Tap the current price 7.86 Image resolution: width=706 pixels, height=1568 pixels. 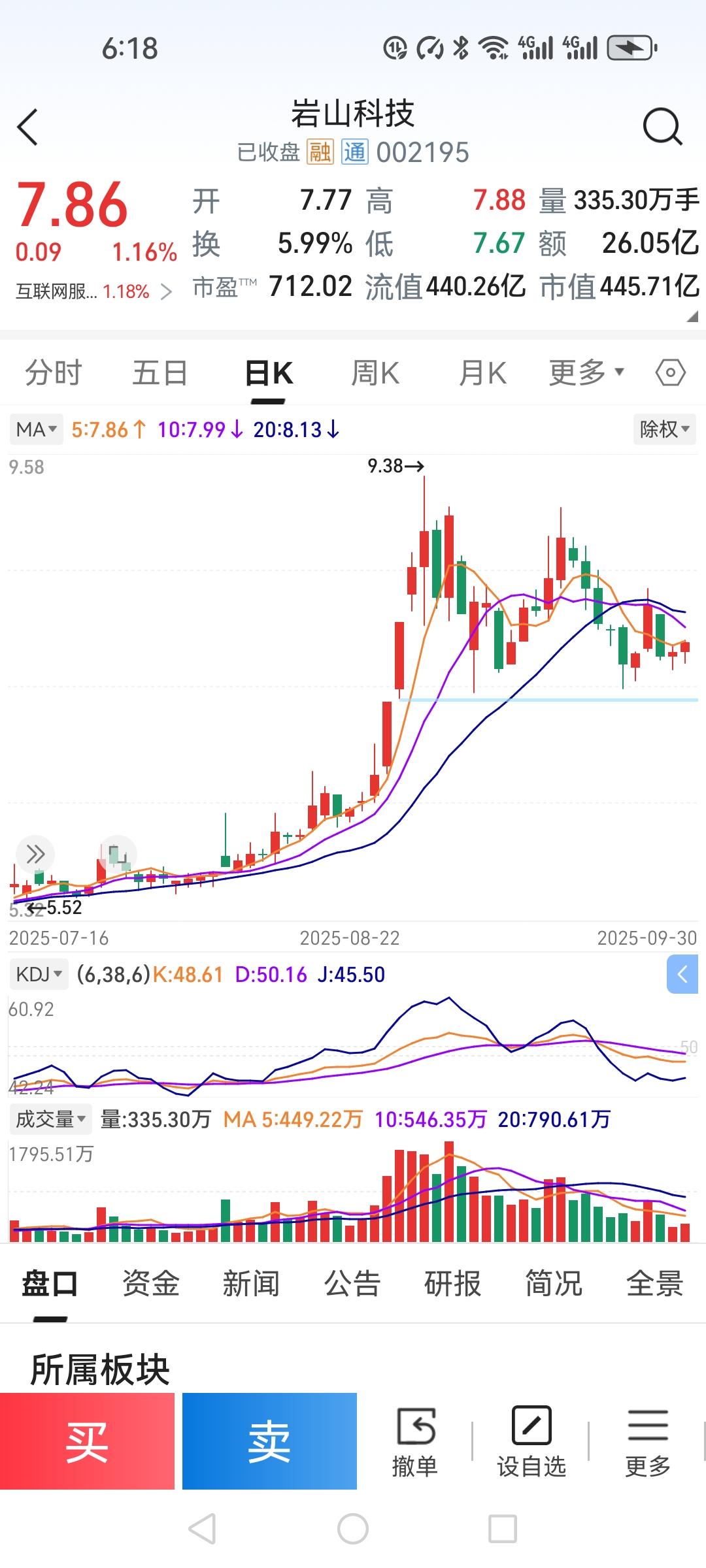pos(72,205)
